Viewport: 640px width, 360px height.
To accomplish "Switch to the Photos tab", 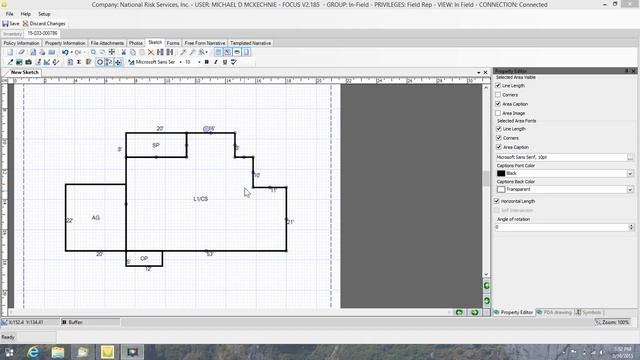I will (136, 43).
